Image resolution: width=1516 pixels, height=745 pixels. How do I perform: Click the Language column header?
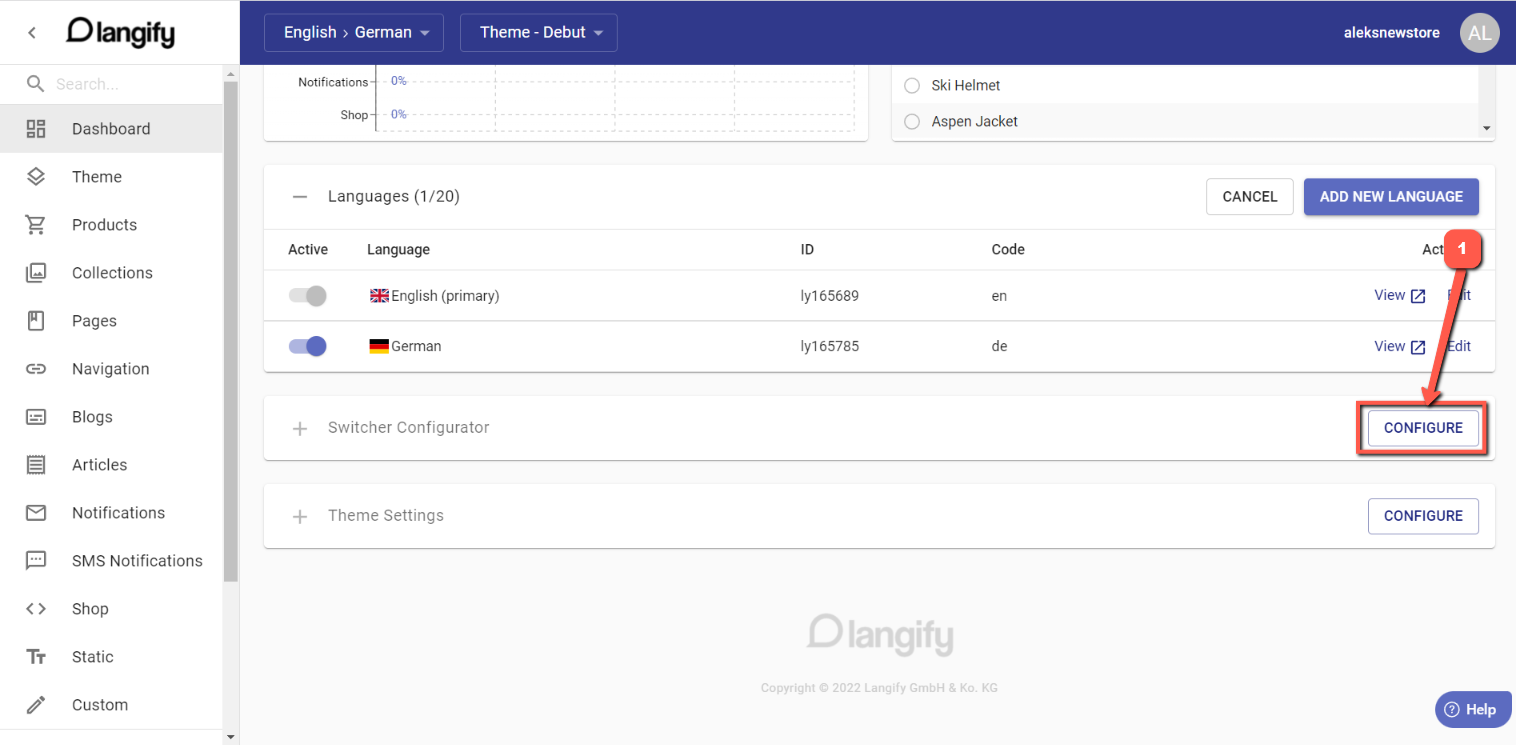click(x=398, y=249)
